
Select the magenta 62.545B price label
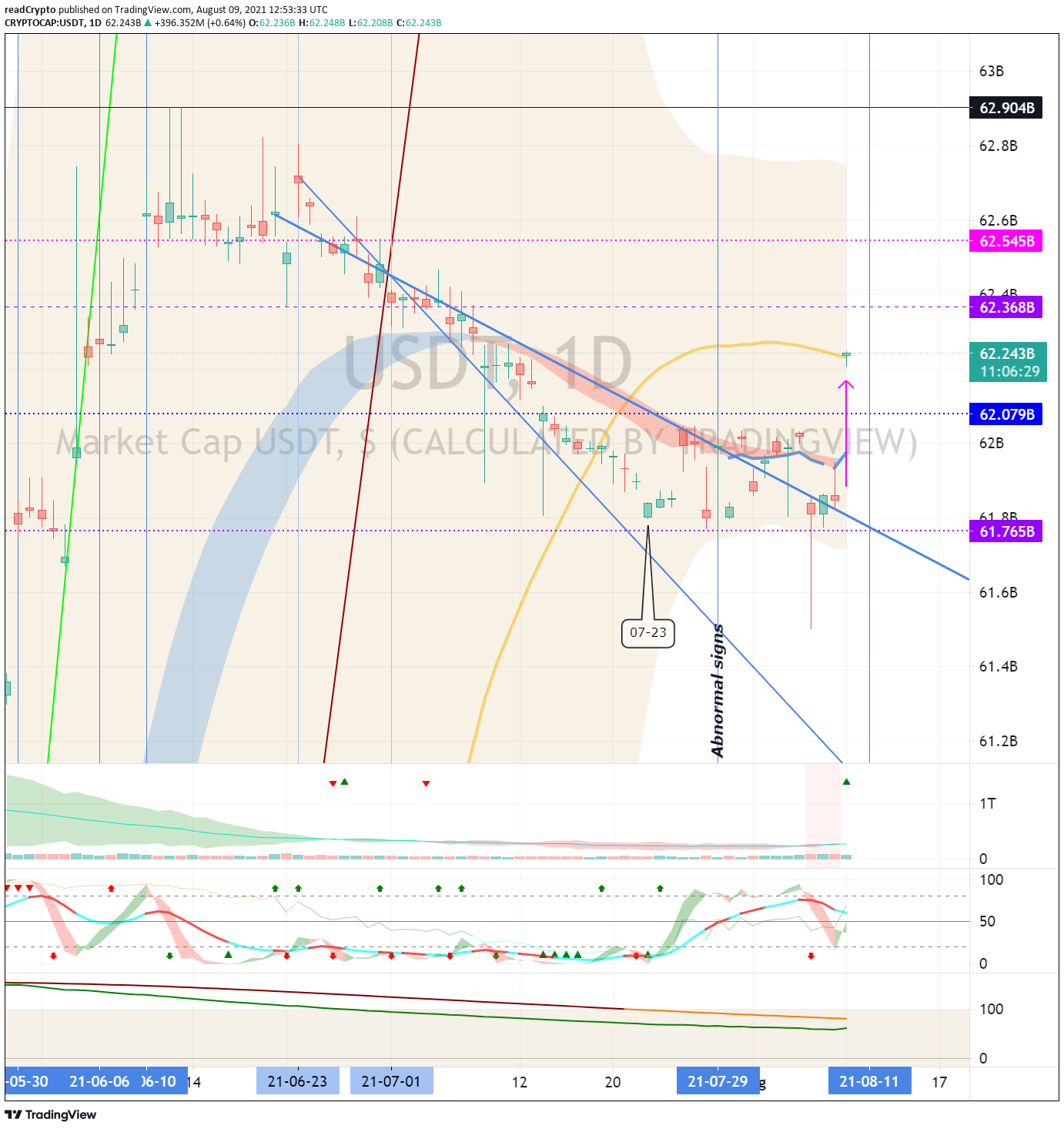pos(1005,241)
